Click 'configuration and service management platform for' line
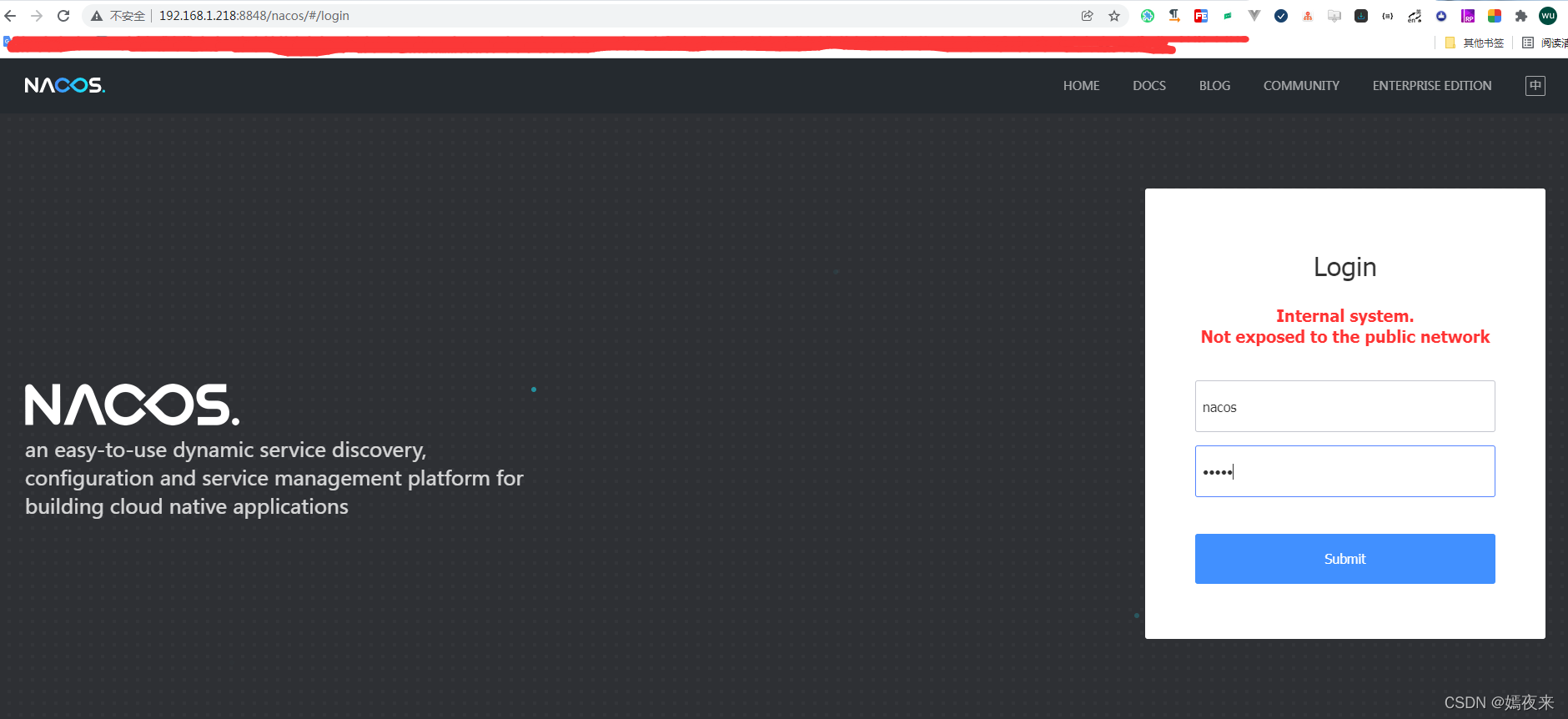1568x719 pixels. 274,479
